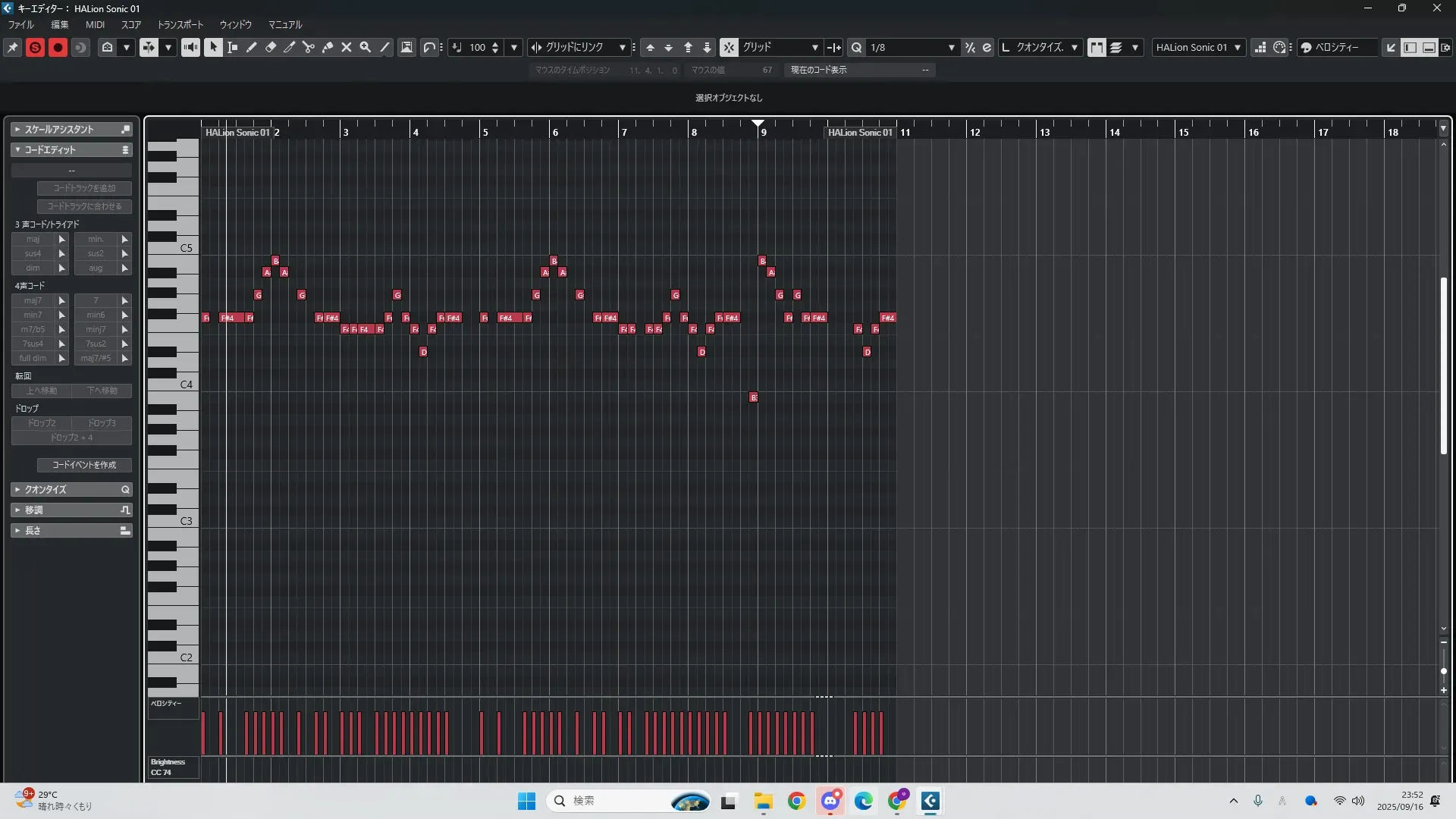This screenshot has width=1456, height=819.
Task: Click the コードイベントを作成 button
Action: (84, 465)
